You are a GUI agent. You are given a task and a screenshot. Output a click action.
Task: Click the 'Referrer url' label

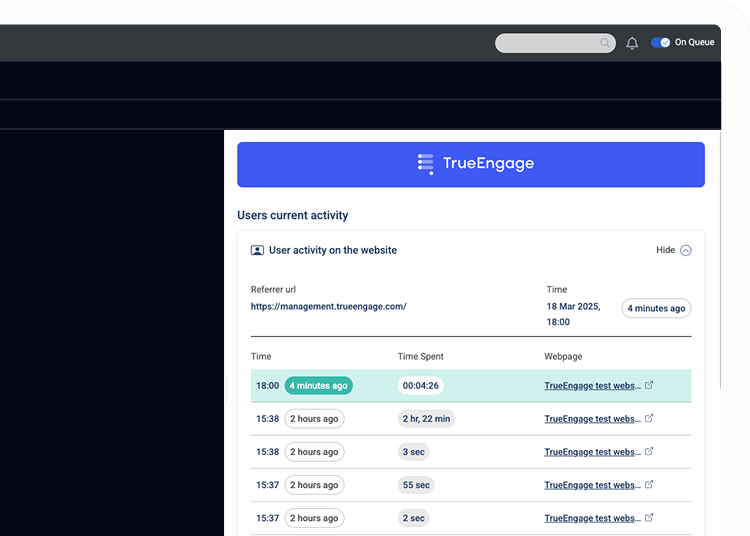pos(273,289)
